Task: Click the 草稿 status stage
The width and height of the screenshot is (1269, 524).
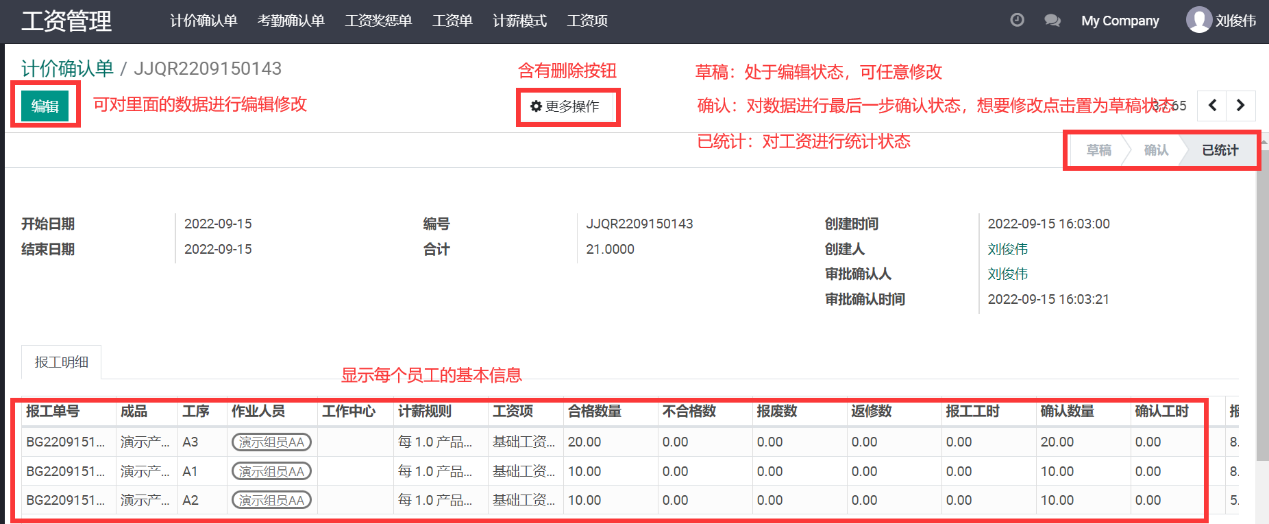Action: (x=1098, y=151)
